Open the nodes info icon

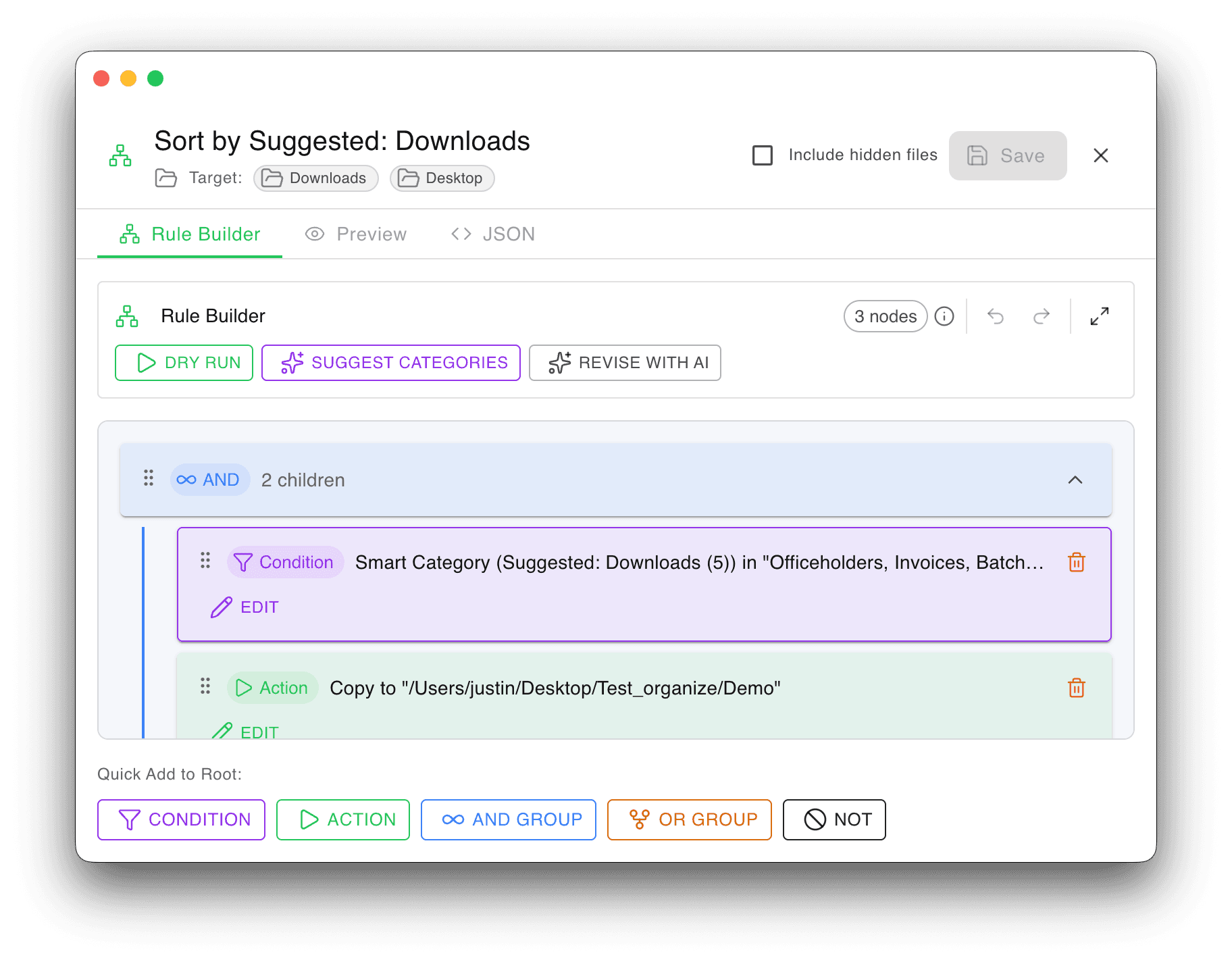(944, 316)
